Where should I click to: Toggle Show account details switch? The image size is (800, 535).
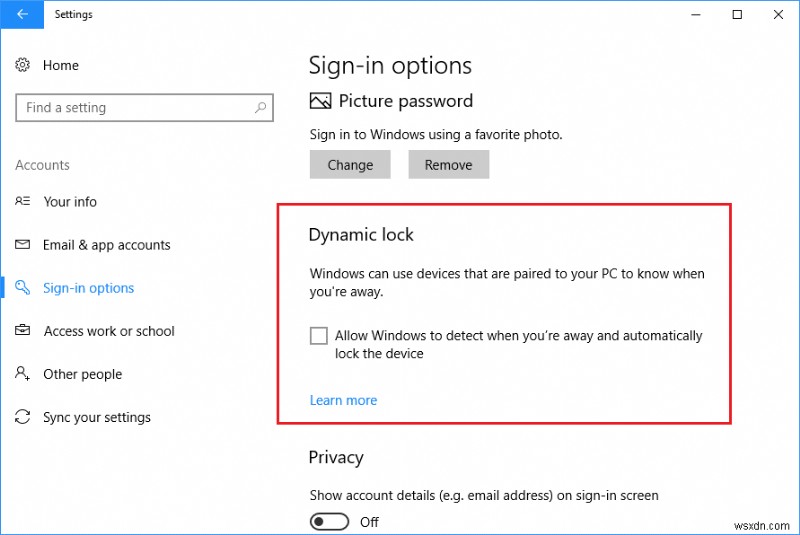point(330,522)
